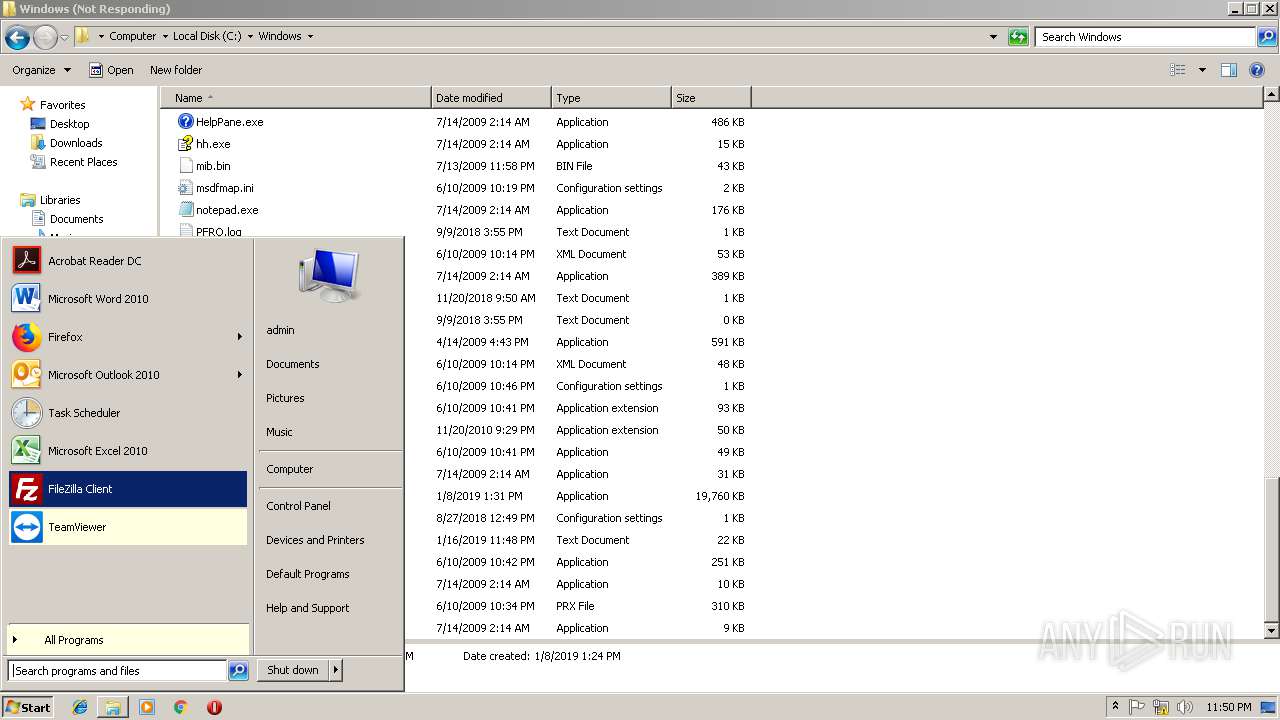Open Organize dropdown menu
The height and width of the screenshot is (720, 1280).
click(x=42, y=70)
